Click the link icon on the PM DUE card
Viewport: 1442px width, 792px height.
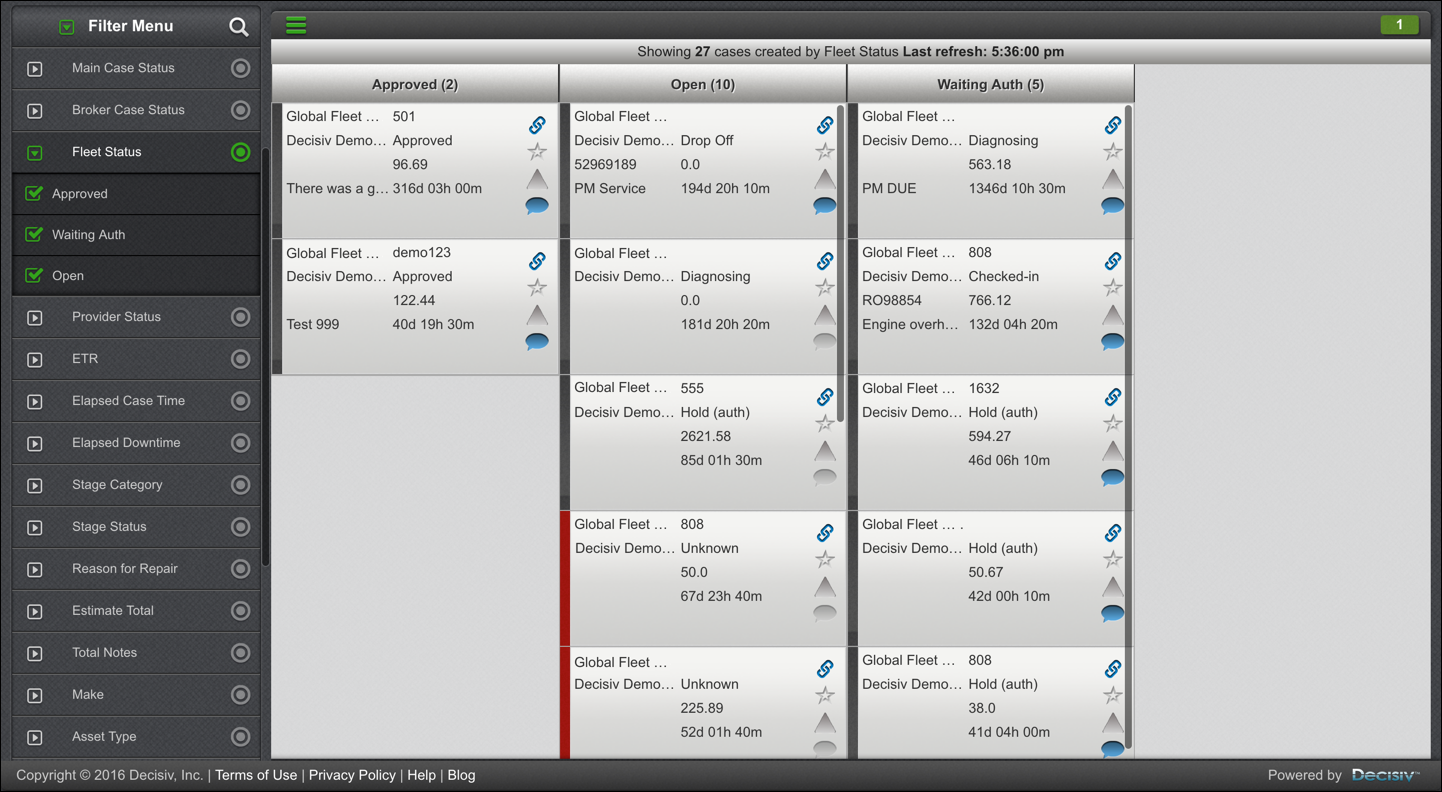[1113, 125]
